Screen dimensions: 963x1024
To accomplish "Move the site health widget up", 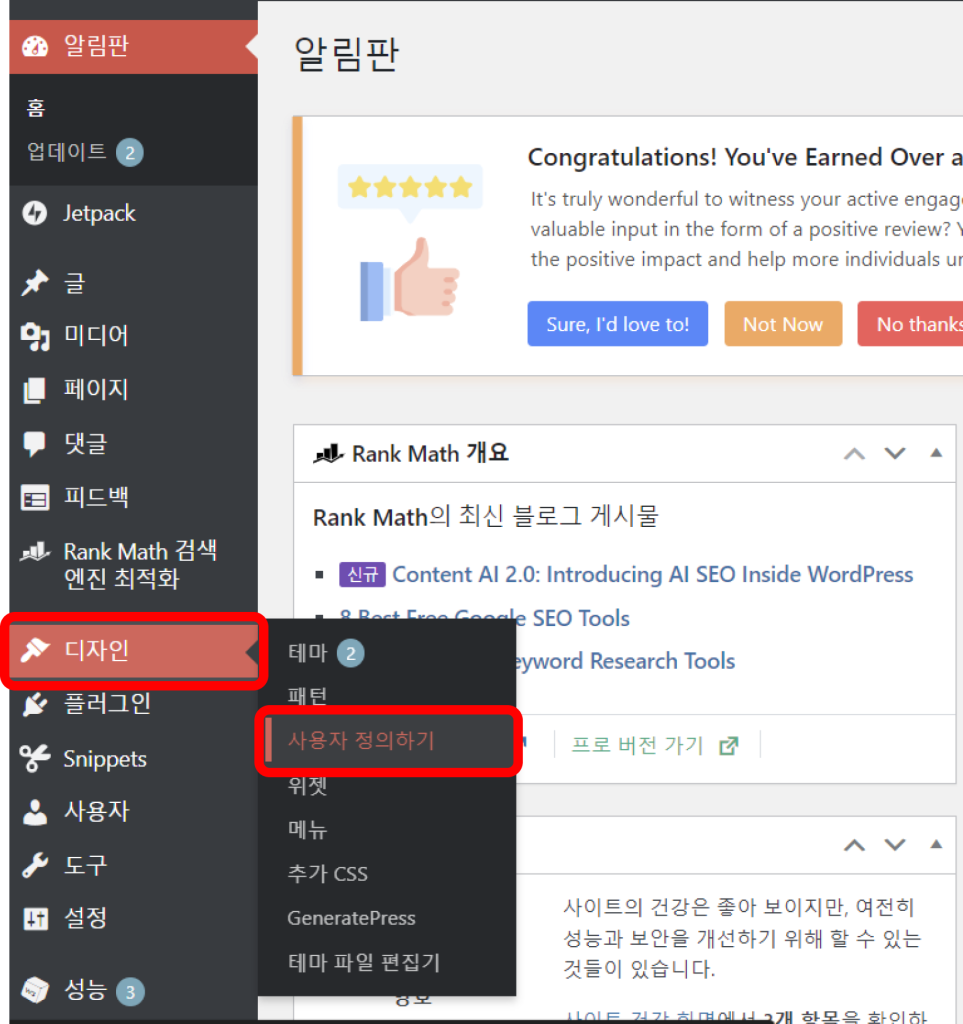I will [854, 846].
